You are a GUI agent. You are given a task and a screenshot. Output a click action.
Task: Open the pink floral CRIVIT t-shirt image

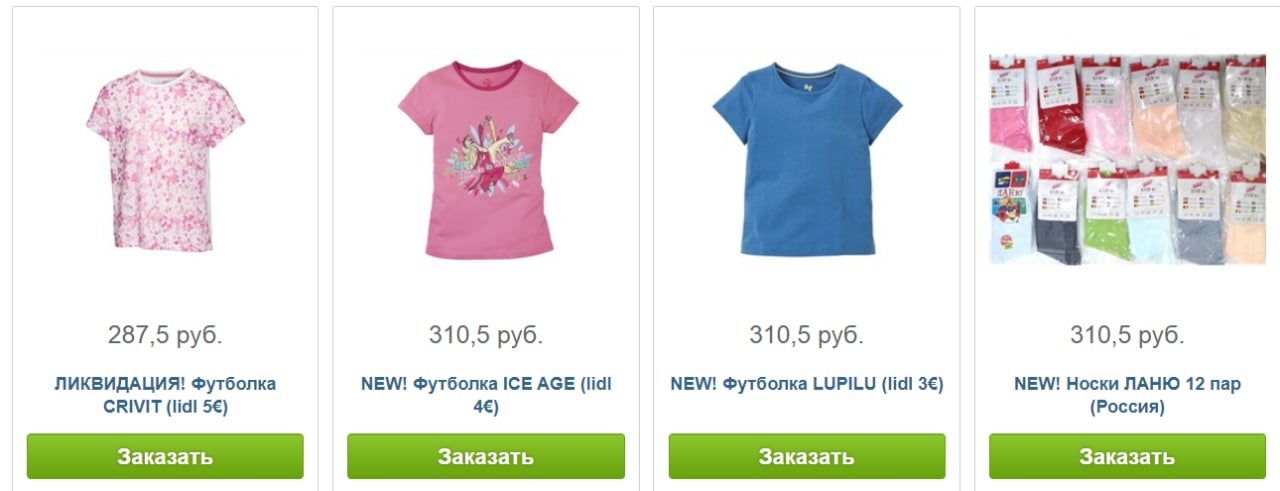tap(165, 160)
